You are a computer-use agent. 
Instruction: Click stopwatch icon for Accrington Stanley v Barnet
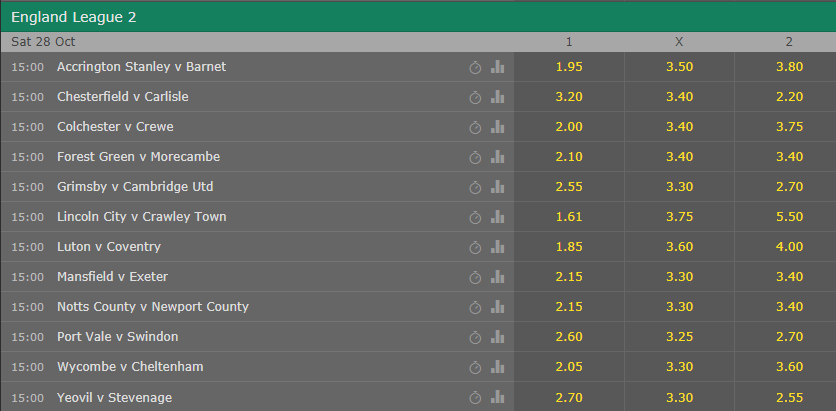pos(475,67)
